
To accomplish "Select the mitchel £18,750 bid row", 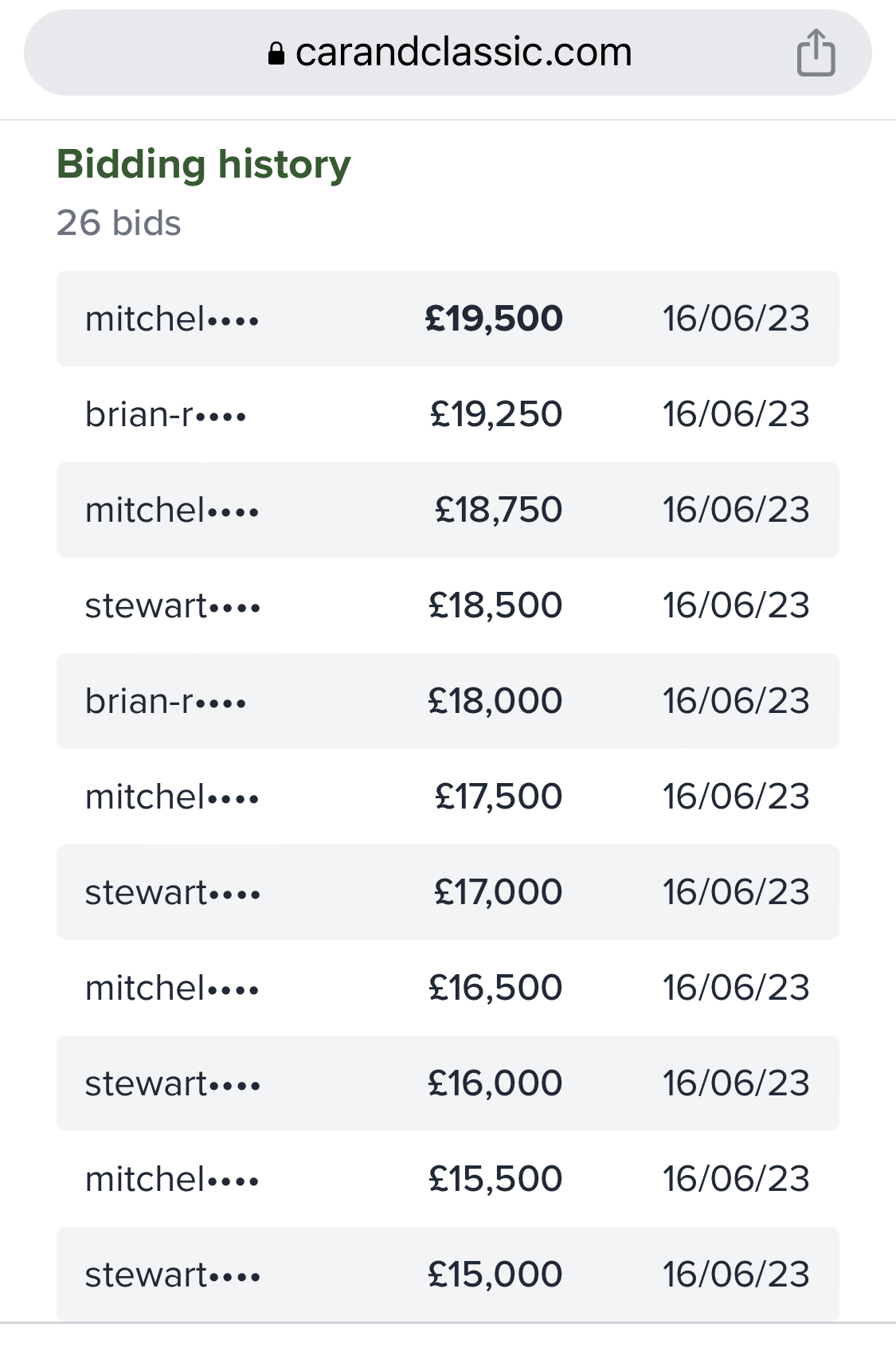I will click(x=448, y=510).
